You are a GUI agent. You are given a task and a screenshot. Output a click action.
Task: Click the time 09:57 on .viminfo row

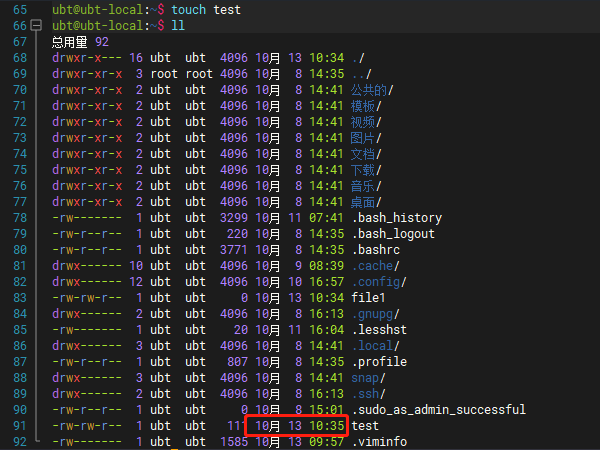click(326, 442)
